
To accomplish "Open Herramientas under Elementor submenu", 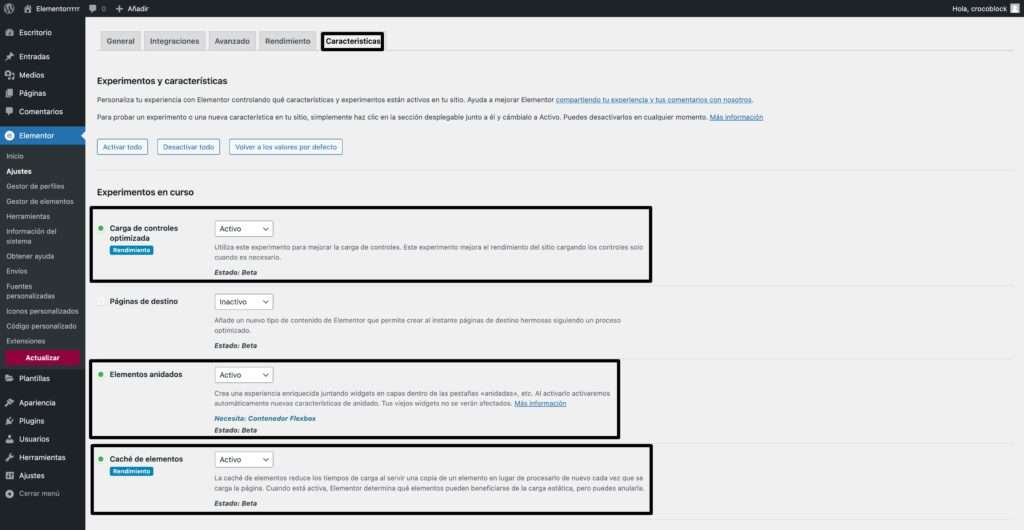I will point(28,217).
